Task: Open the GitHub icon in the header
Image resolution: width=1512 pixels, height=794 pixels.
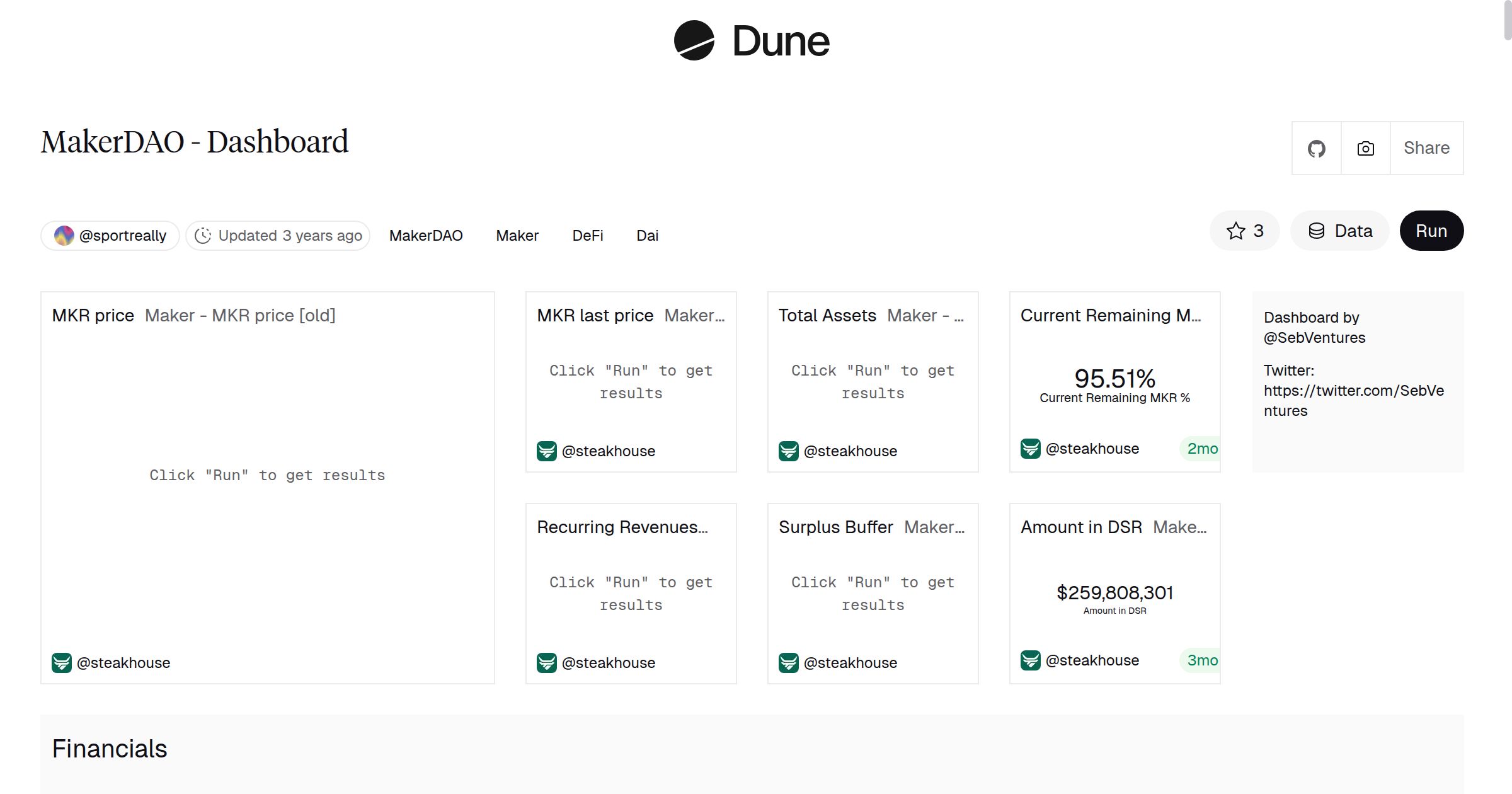Action: (x=1317, y=148)
